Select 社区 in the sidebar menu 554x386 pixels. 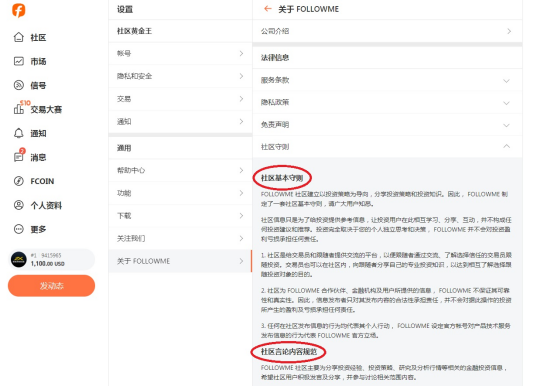pos(38,37)
